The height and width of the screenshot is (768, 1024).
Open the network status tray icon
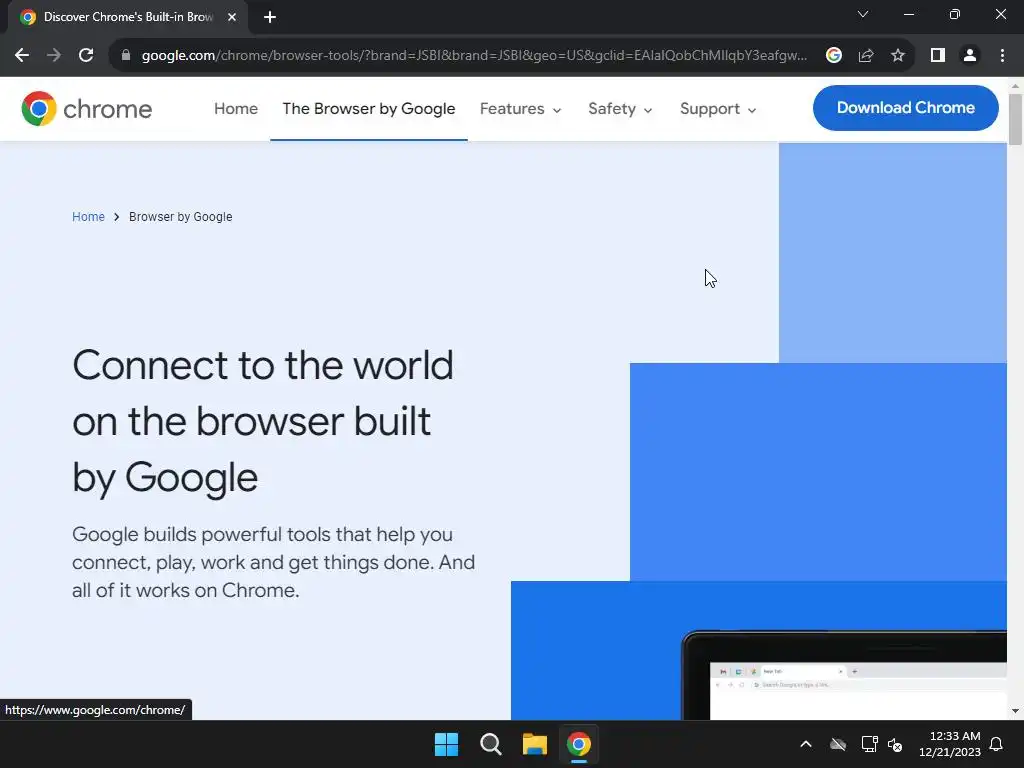click(869, 744)
